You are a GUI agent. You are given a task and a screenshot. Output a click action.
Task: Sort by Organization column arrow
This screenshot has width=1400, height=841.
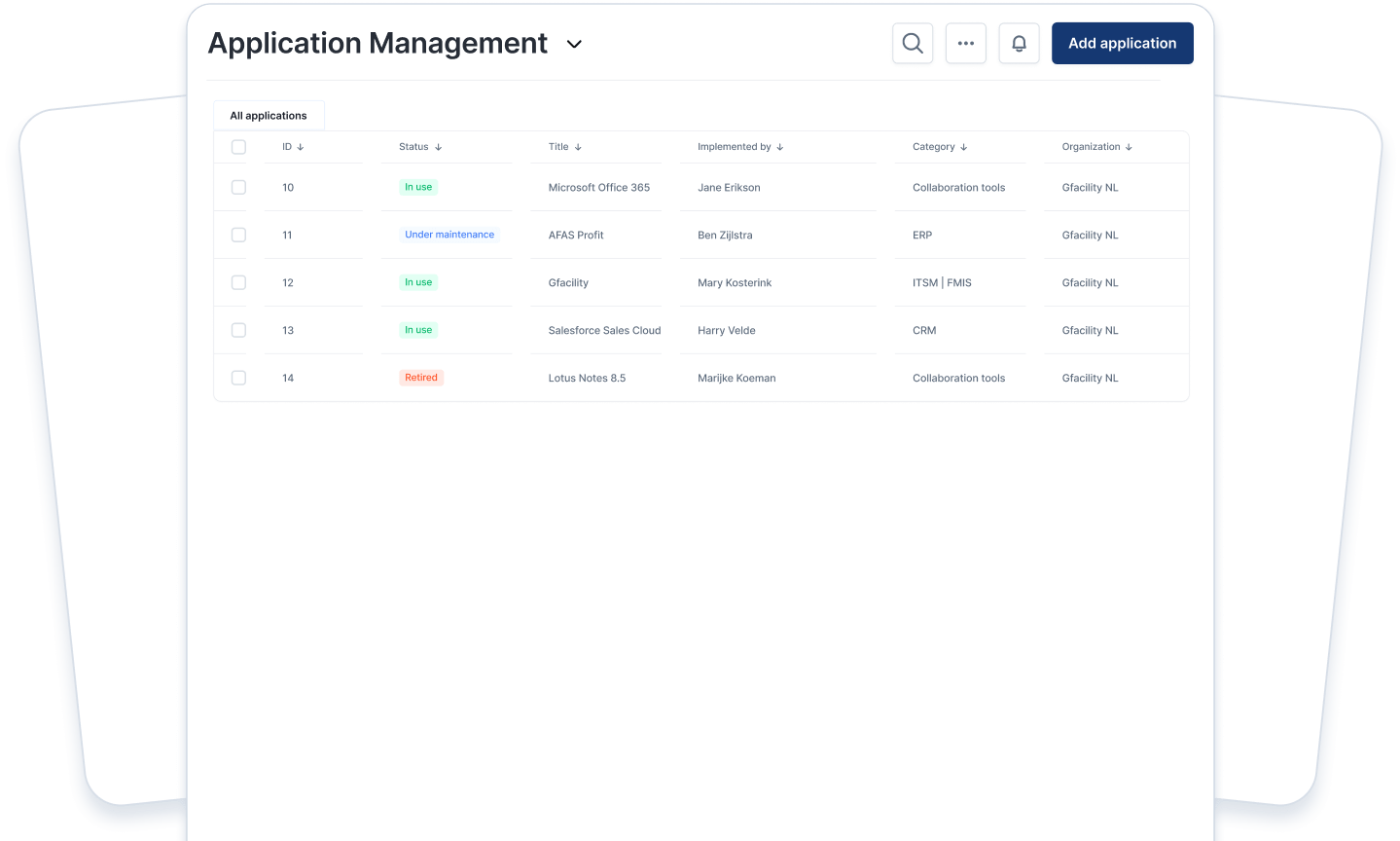pos(1129,148)
